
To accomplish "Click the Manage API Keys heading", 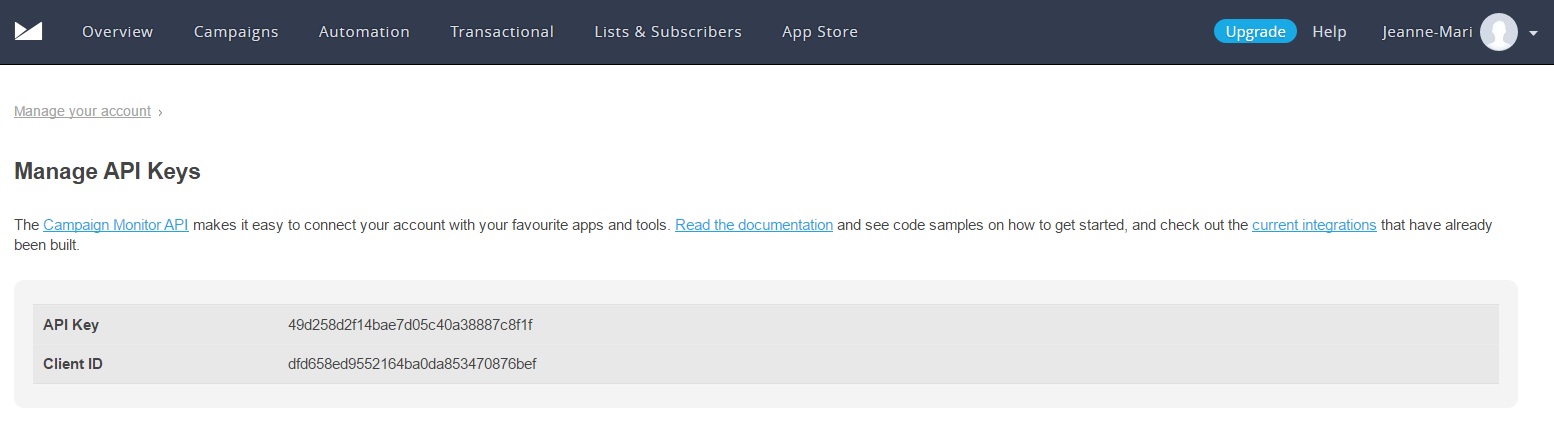I will point(107,171).
